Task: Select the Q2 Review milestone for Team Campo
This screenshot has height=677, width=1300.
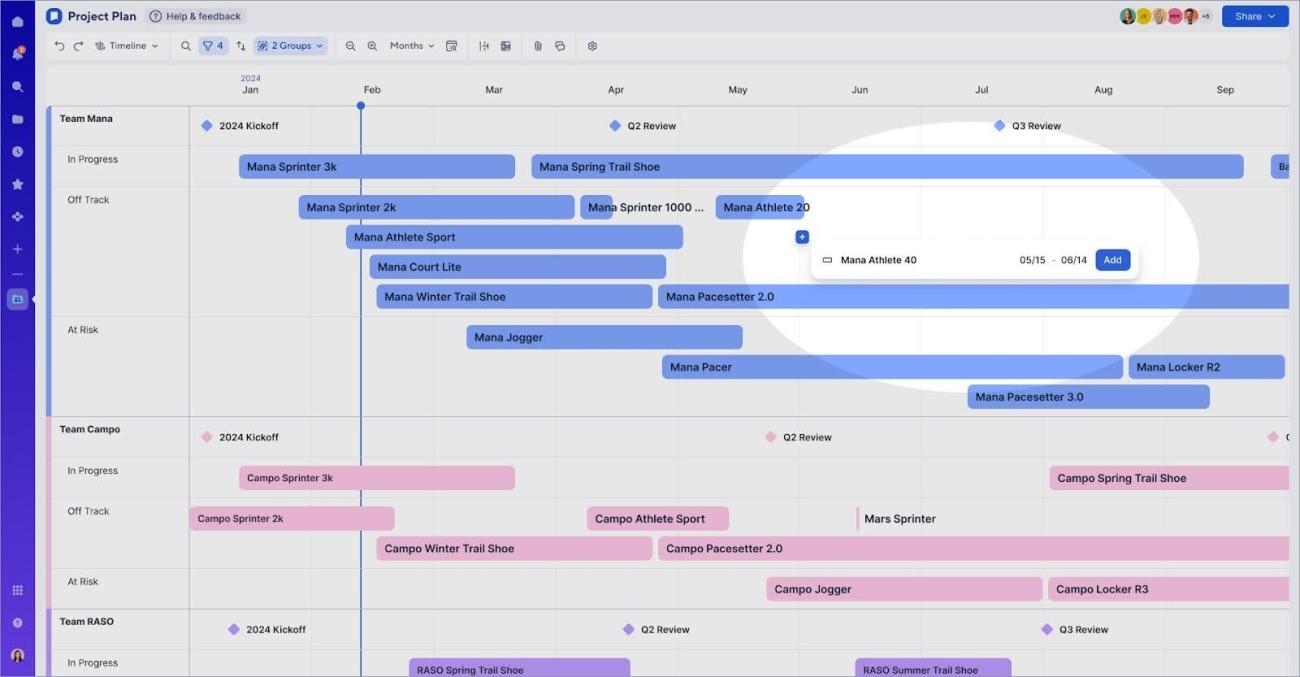Action: point(770,436)
